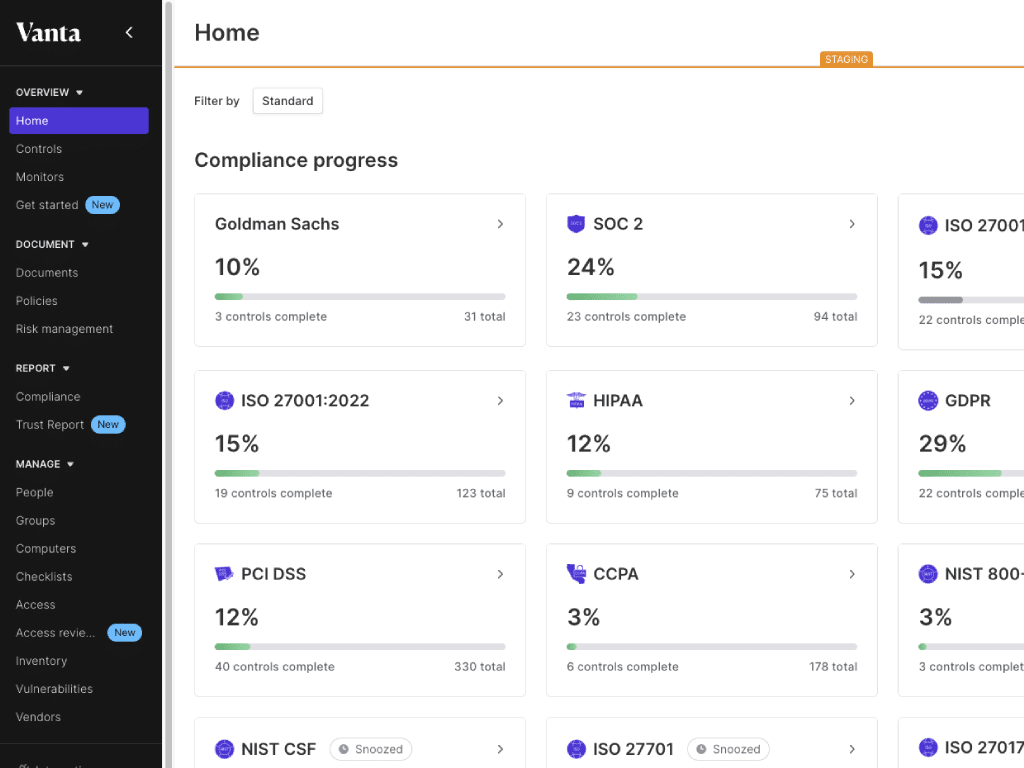Toggle the Snoozed pill on ISO 27701 card

[x=728, y=749]
